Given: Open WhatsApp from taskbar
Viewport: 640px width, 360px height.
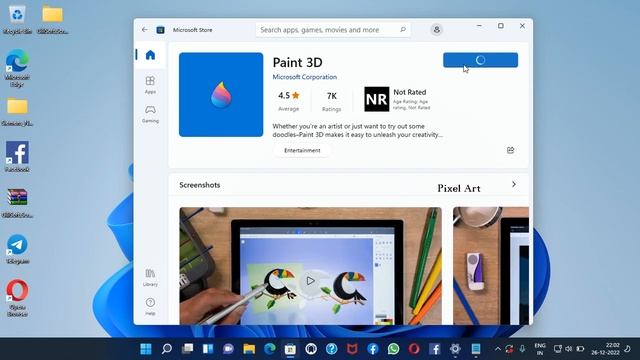Looking at the screenshot, I should coord(393,349).
